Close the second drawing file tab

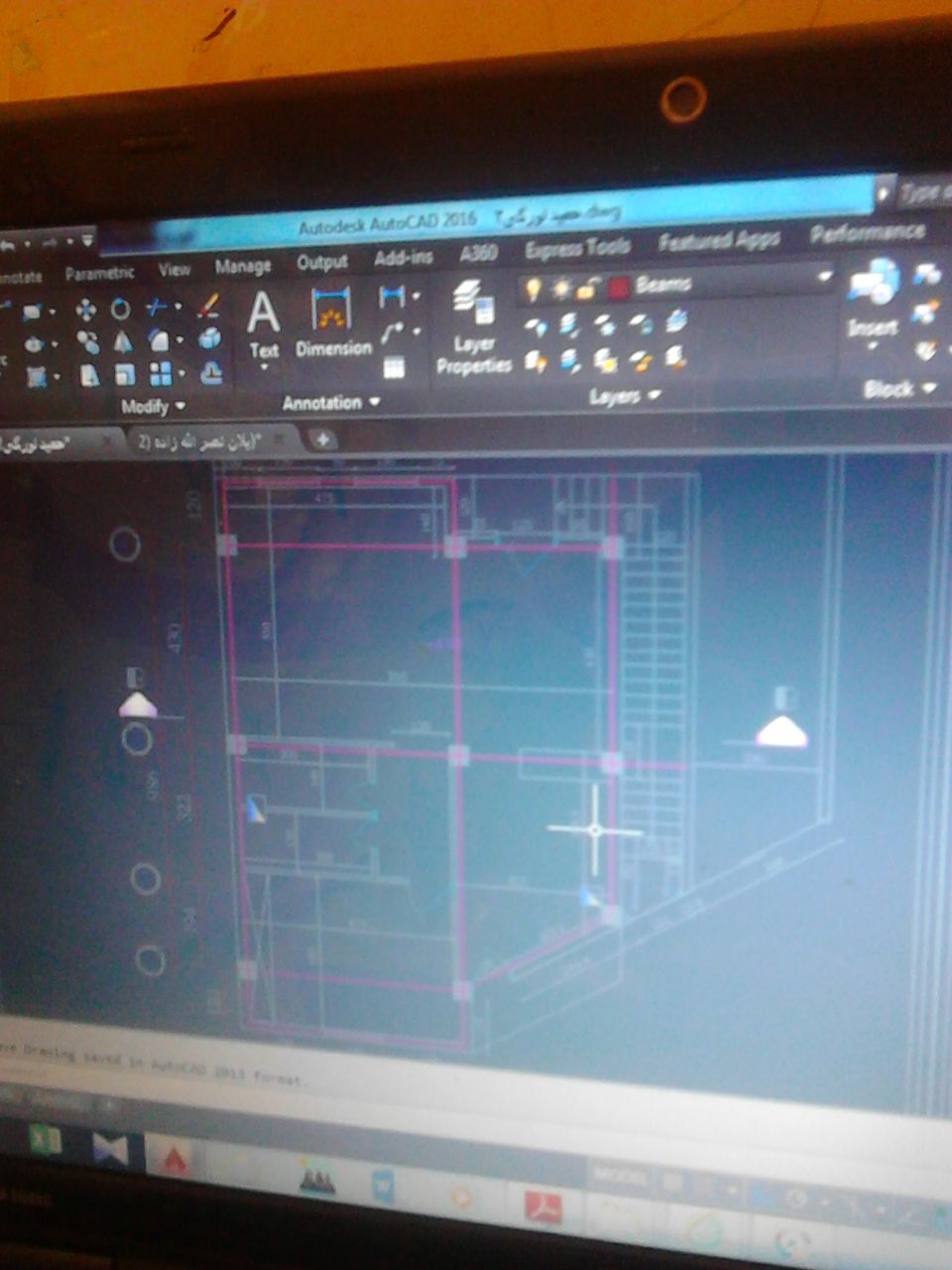click(280, 438)
